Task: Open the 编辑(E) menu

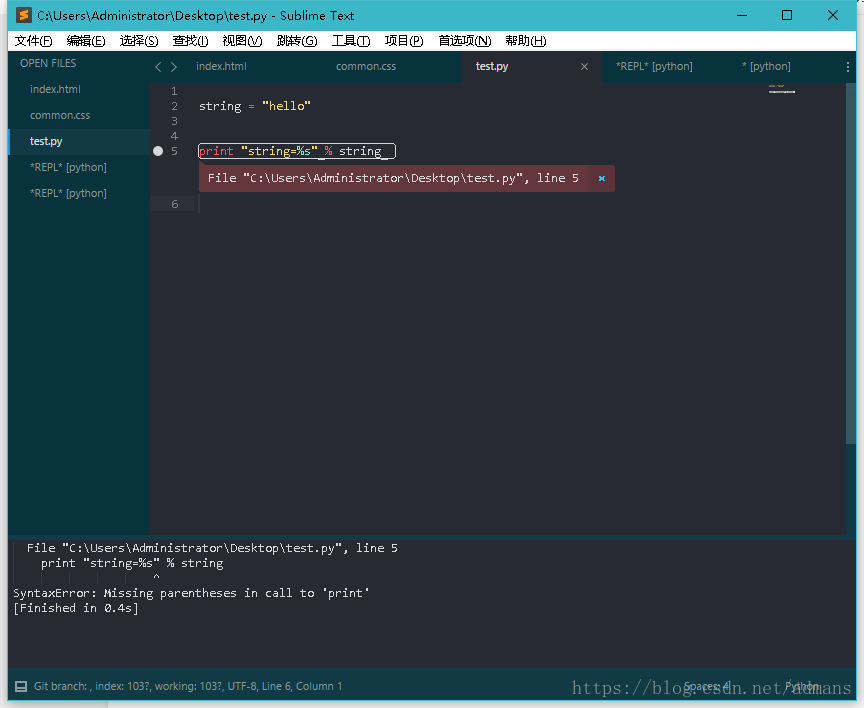Action: coord(85,41)
